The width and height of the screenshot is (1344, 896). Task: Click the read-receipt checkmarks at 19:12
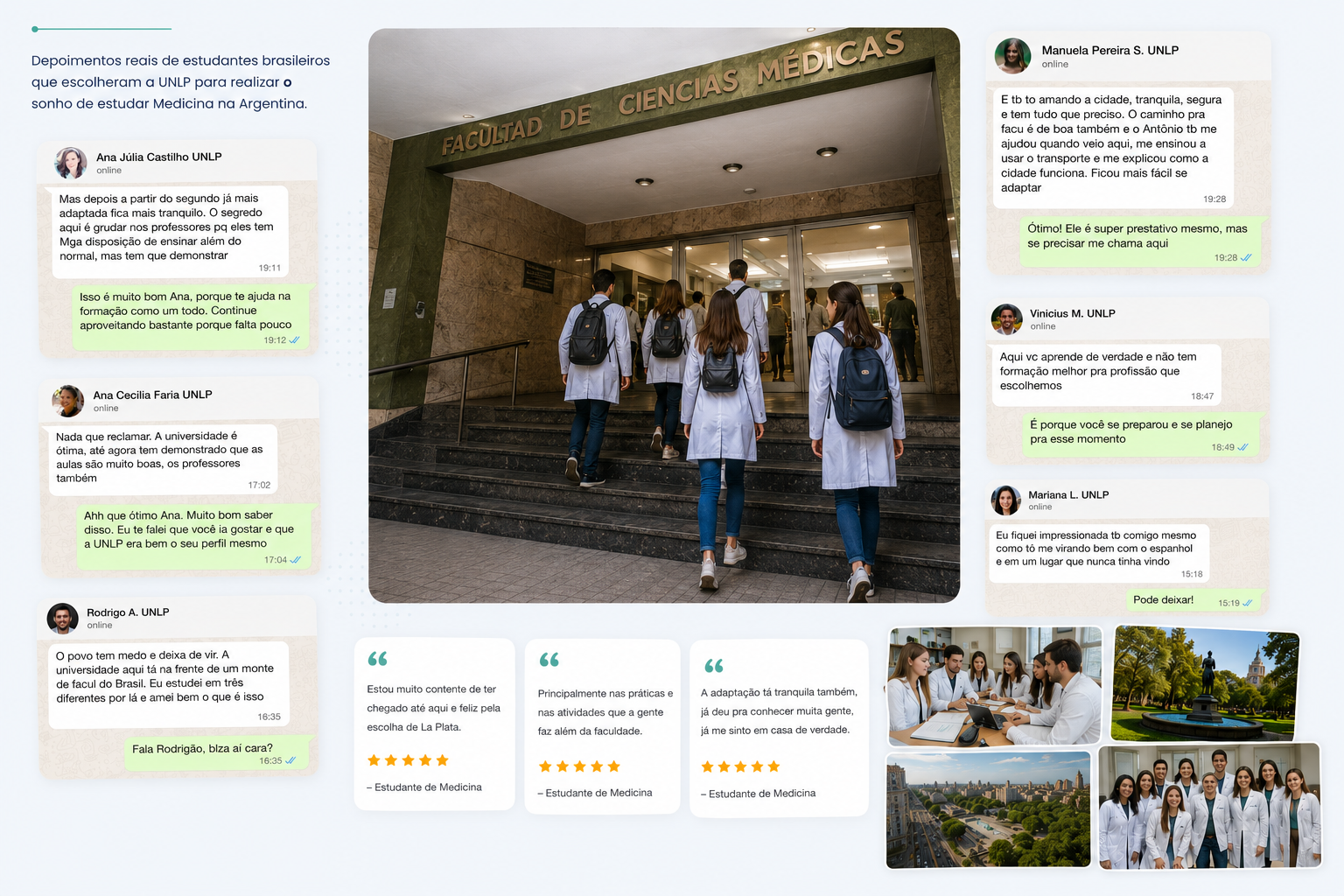(x=295, y=339)
